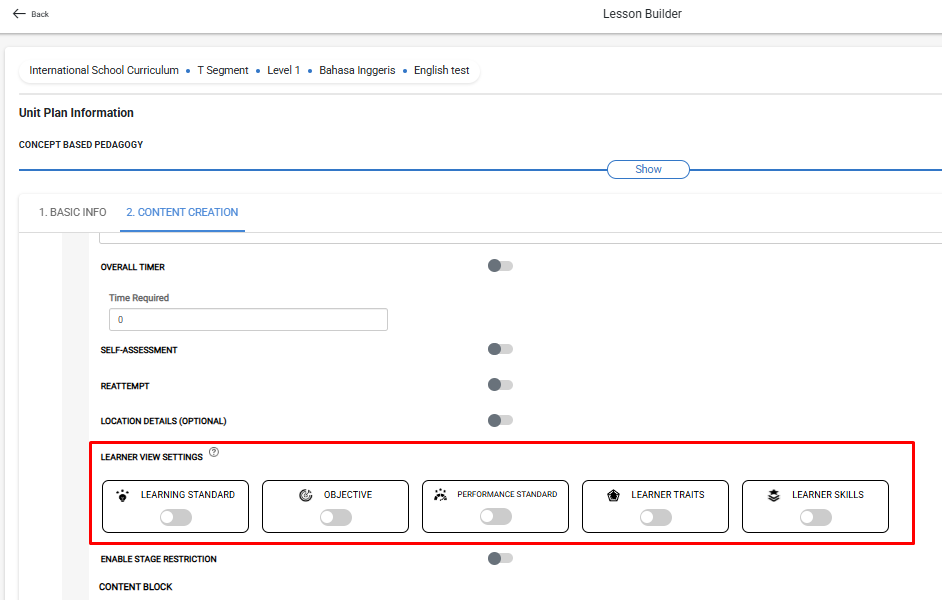This screenshot has height=600, width=942.
Task: Click the Learner Skills layers icon
Action: pos(774,495)
